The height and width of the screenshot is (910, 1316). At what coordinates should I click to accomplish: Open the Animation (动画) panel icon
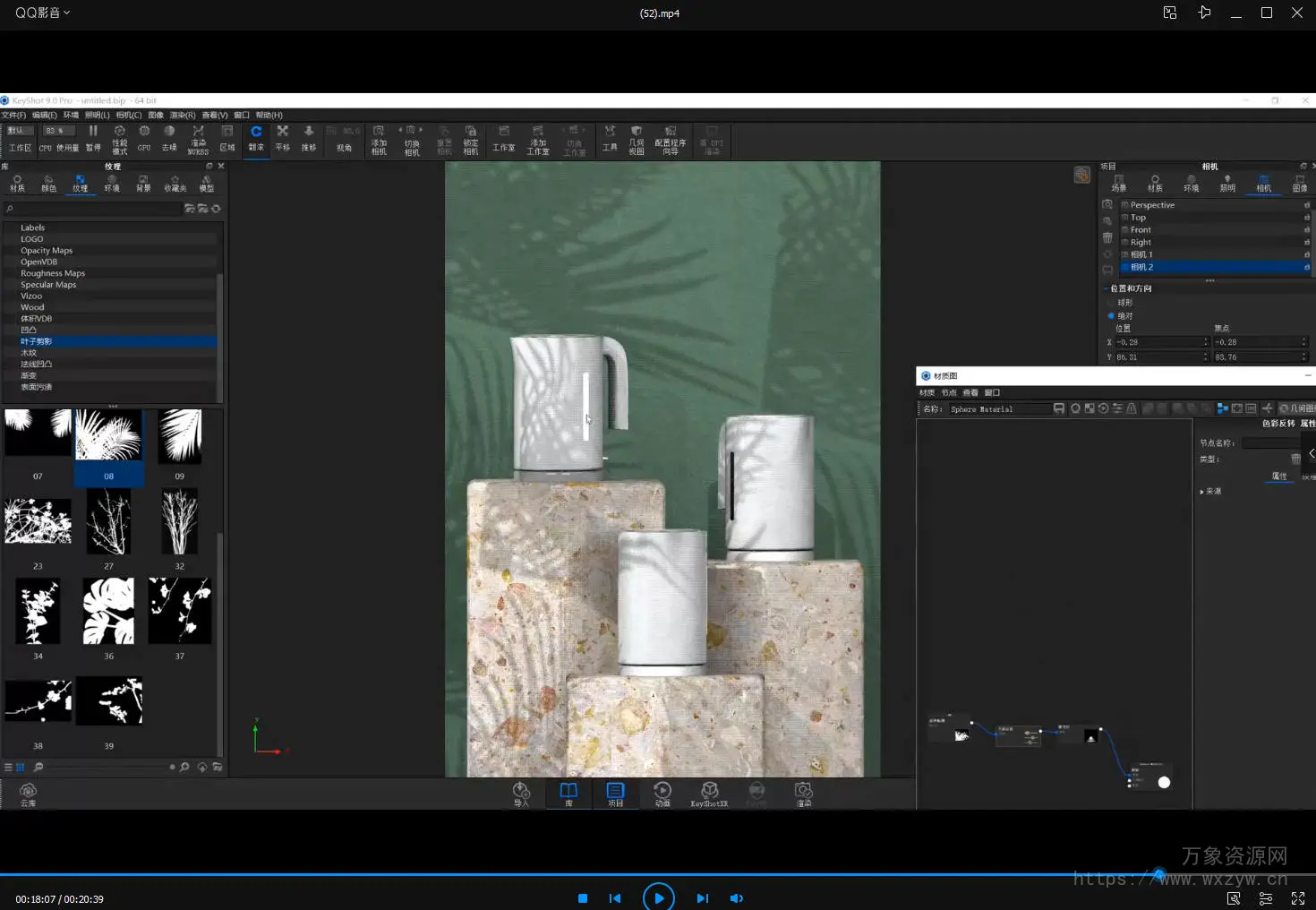pos(662,794)
